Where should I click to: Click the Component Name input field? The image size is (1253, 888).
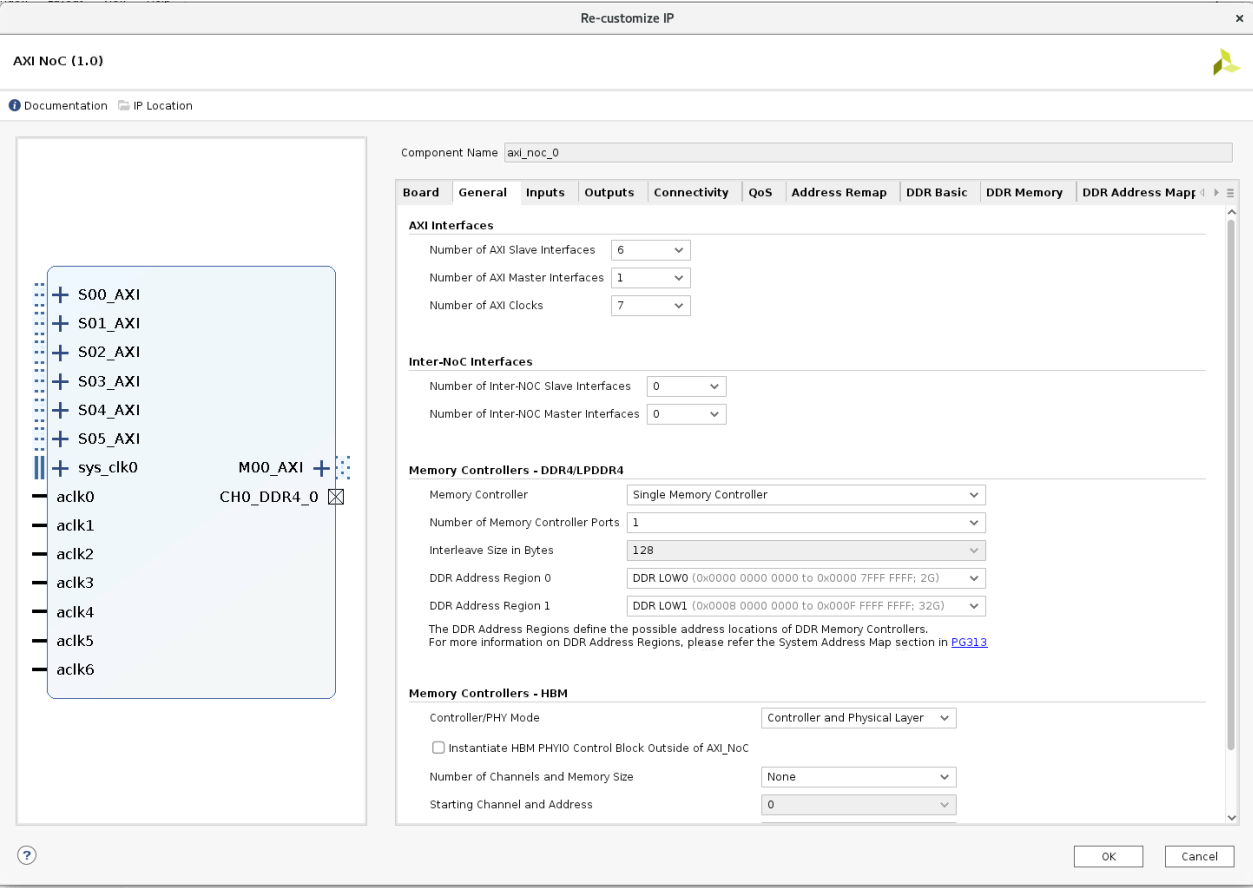866,153
